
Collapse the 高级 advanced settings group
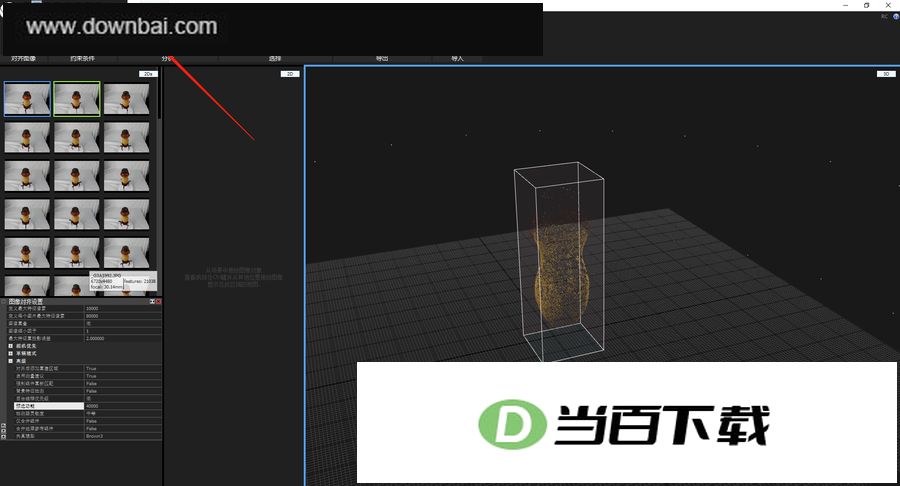(x=10, y=361)
